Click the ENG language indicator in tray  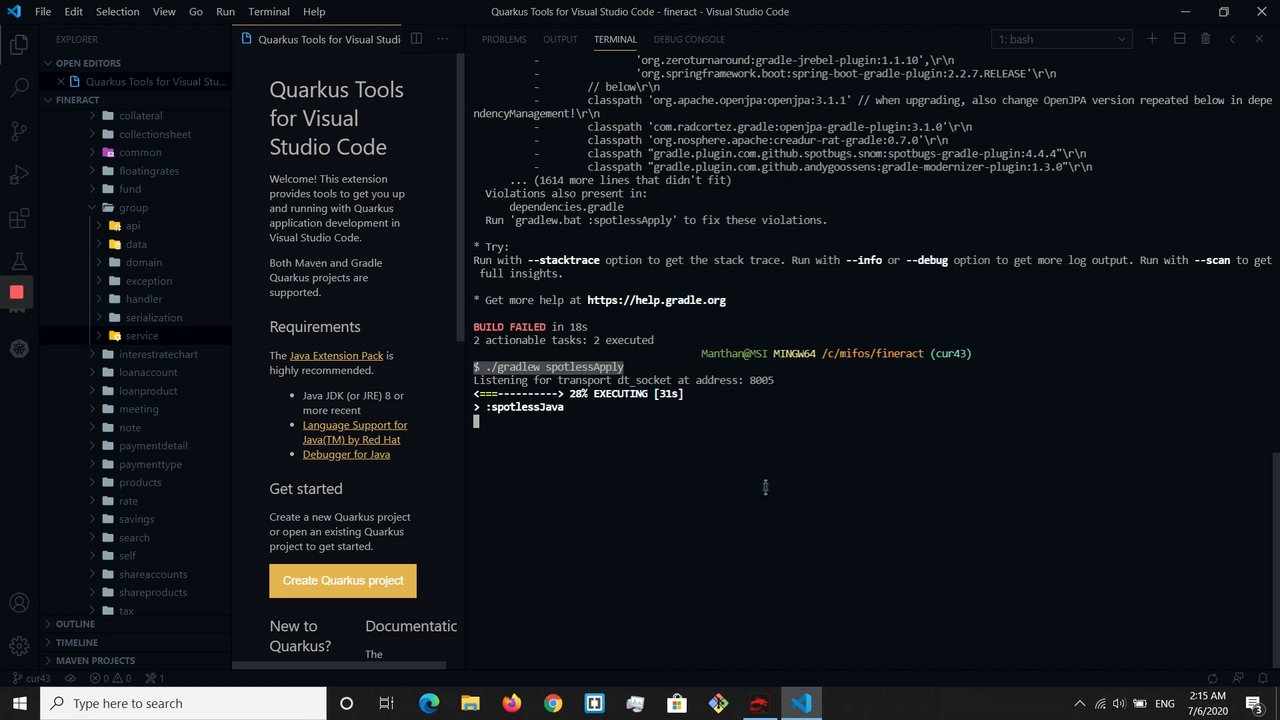click(x=1165, y=703)
